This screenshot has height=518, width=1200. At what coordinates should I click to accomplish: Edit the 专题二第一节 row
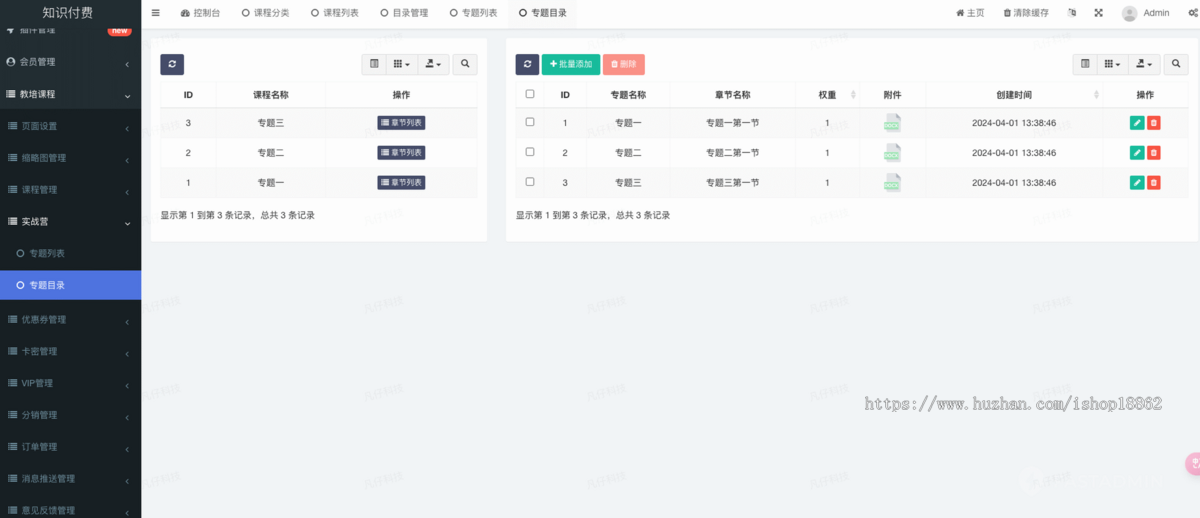[1137, 153]
